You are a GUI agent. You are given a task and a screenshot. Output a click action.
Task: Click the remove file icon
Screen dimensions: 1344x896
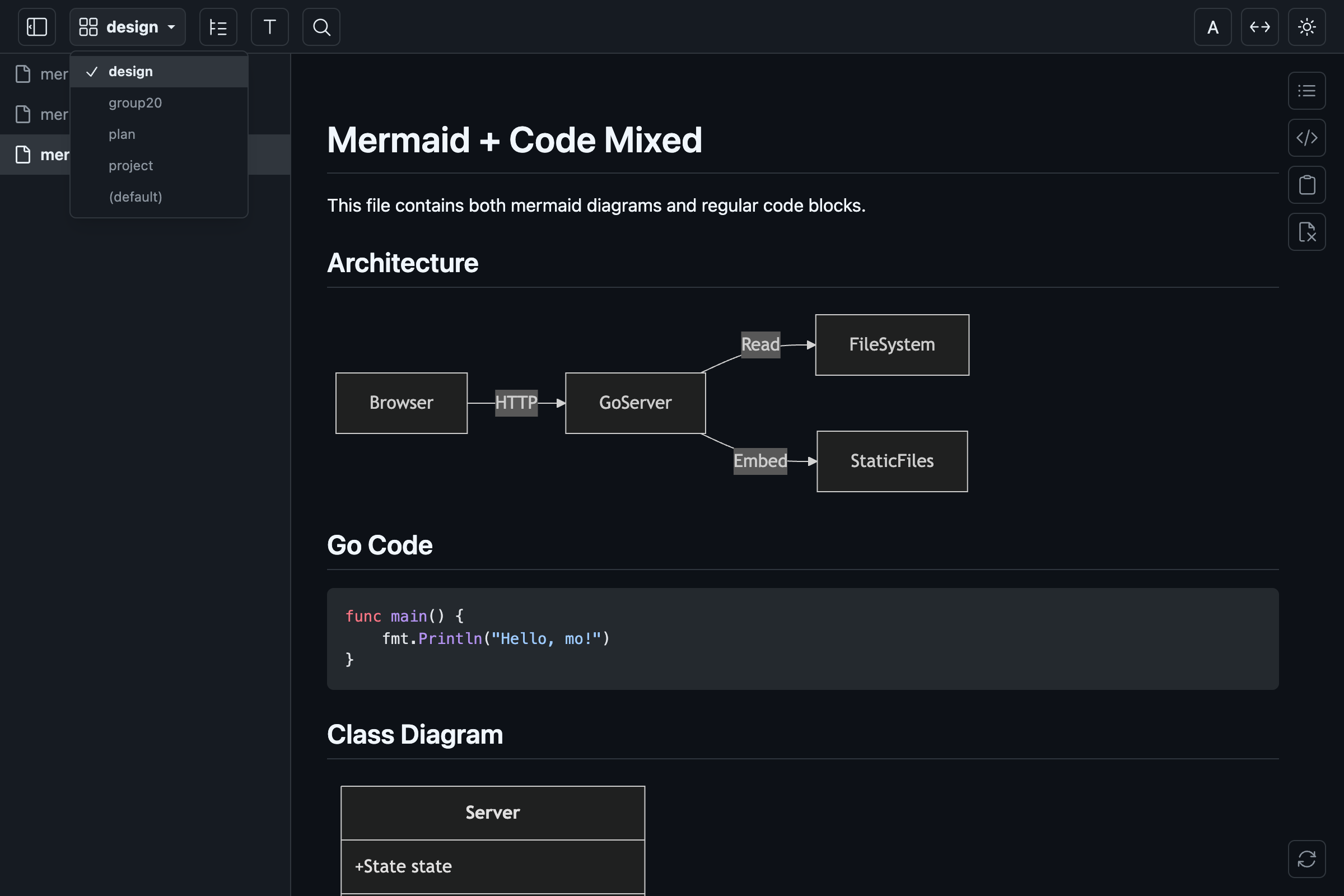pyautogui.click(x=1306, y=231)
